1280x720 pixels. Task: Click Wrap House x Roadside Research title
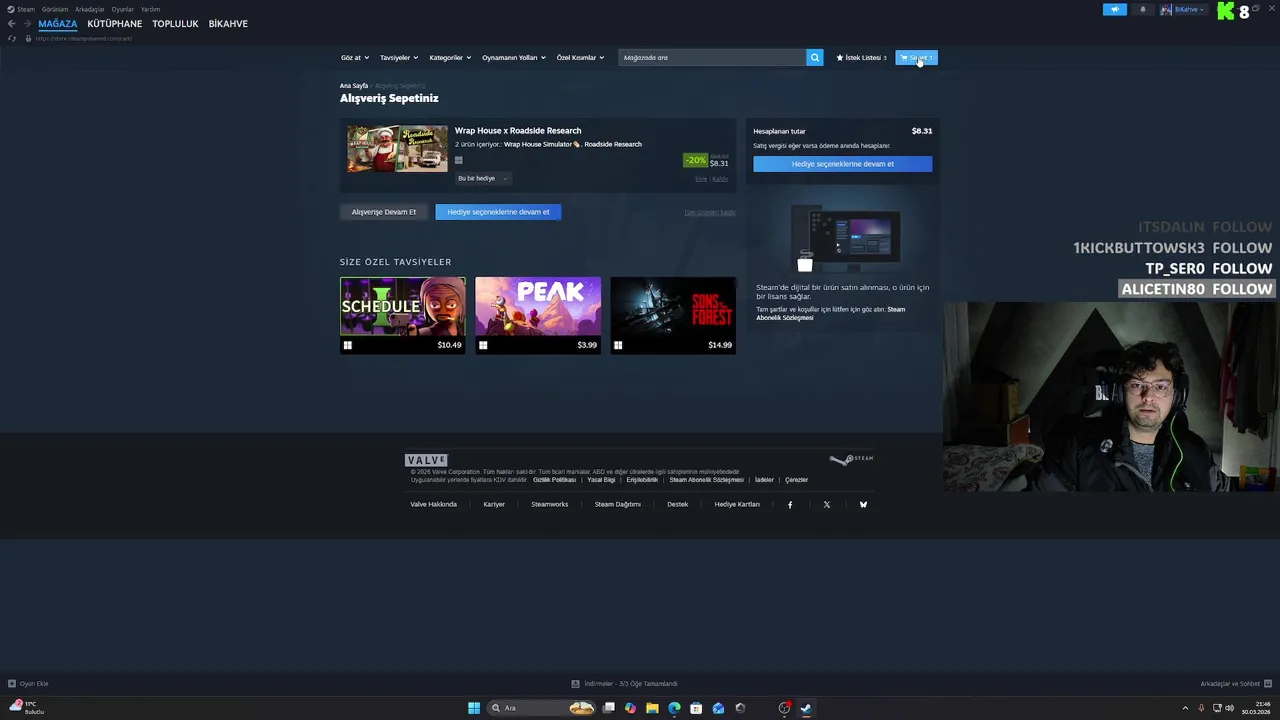[518, 131]
